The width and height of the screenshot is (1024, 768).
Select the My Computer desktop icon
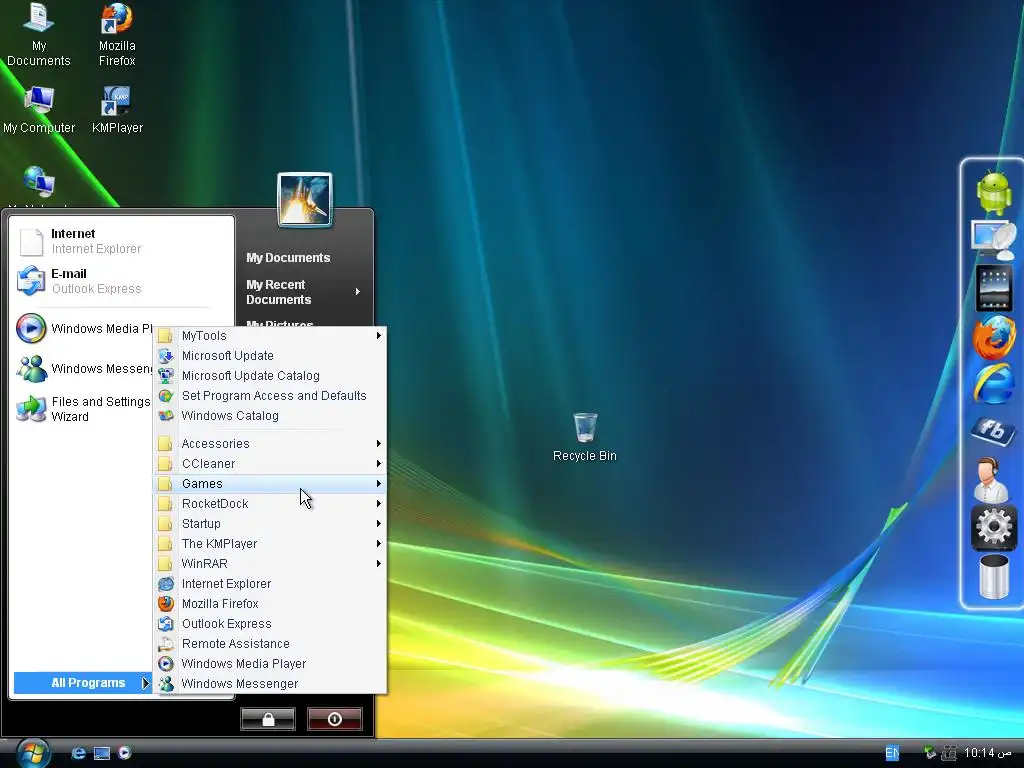click(x=39, y=110)
